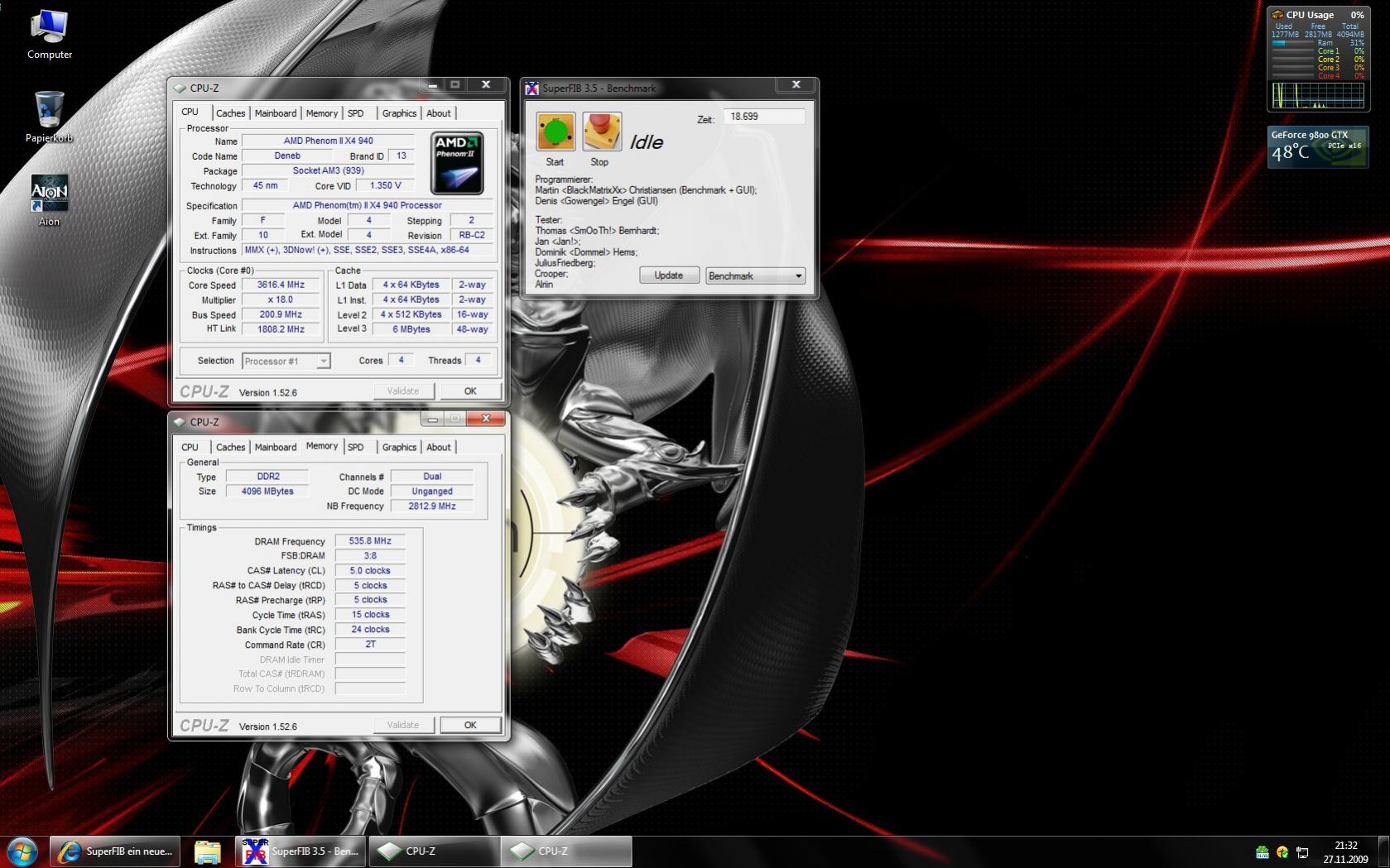The width and height of the screenshot is (1390, 868).
Task: Open the Windows Explorer folder in the taskbar
Action: (x=207, y=851)
